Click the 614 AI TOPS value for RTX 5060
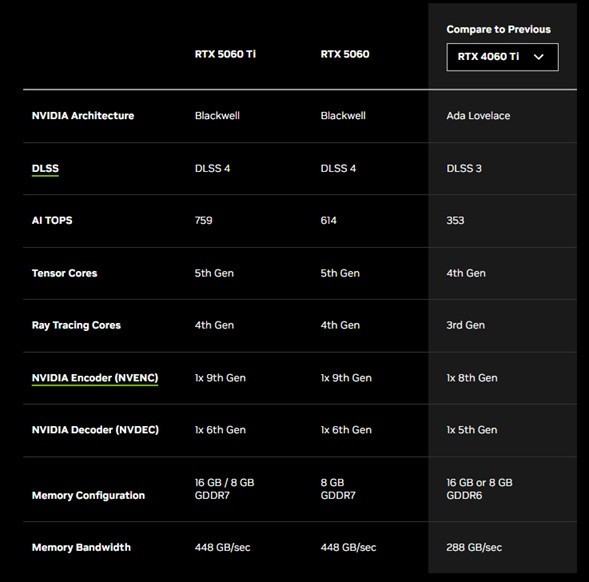 (x=329, y=221)
